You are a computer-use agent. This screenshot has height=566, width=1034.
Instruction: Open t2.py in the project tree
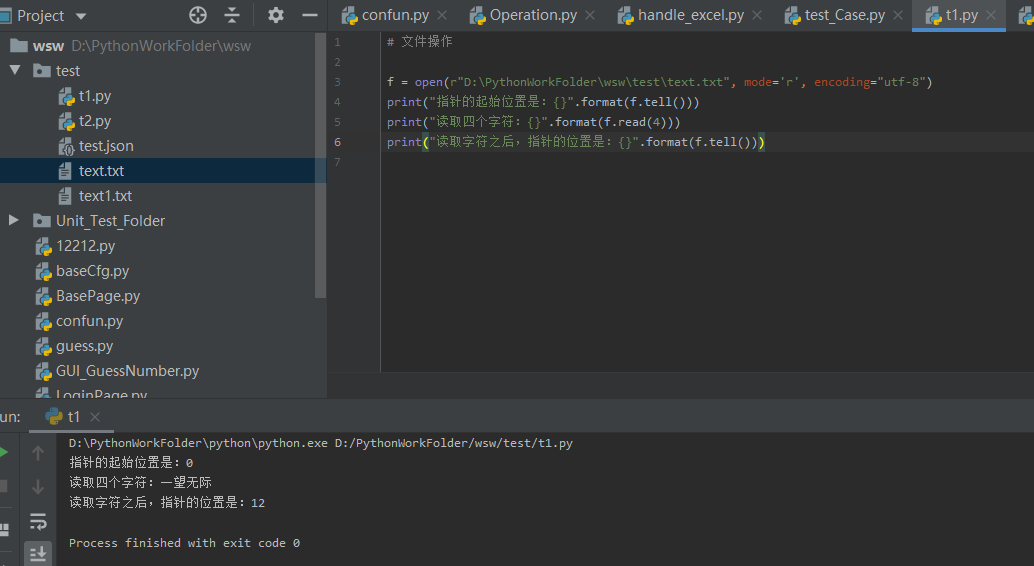point(95,121)
